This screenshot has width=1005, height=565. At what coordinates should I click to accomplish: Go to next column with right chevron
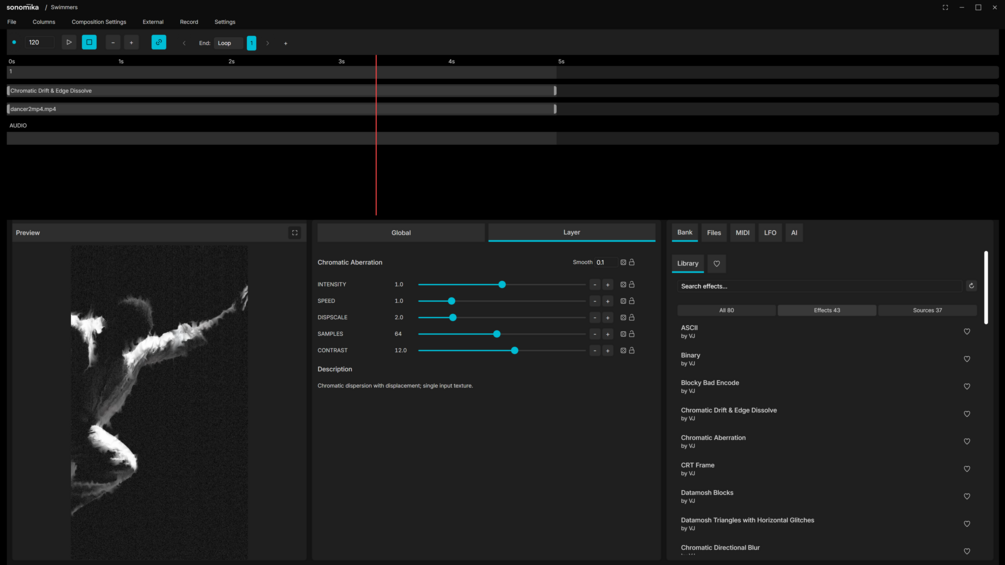[x=267, y=43]
